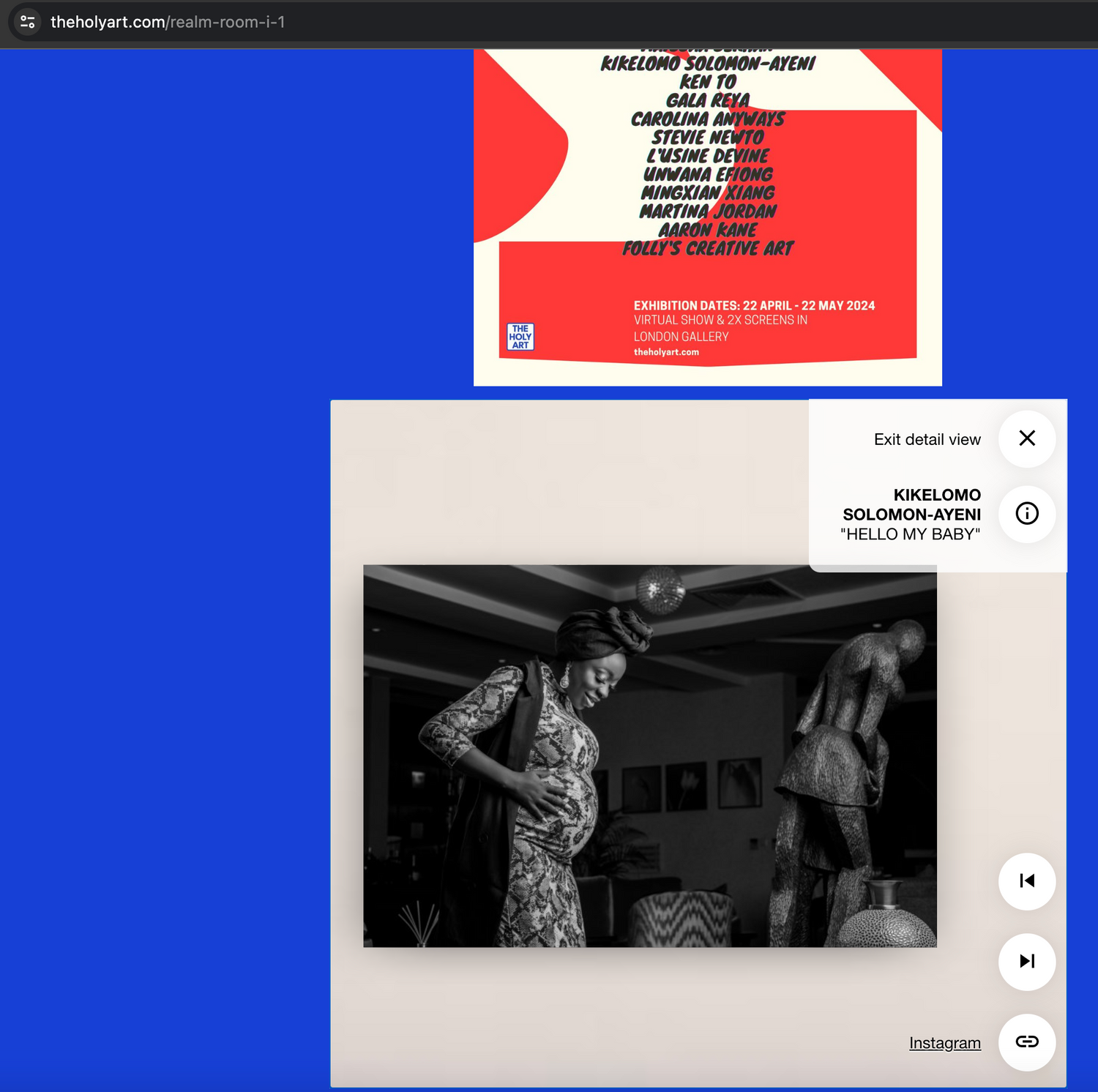
Task: Click "KEN TO" name on the poster
Action: [x=708, y=82]
